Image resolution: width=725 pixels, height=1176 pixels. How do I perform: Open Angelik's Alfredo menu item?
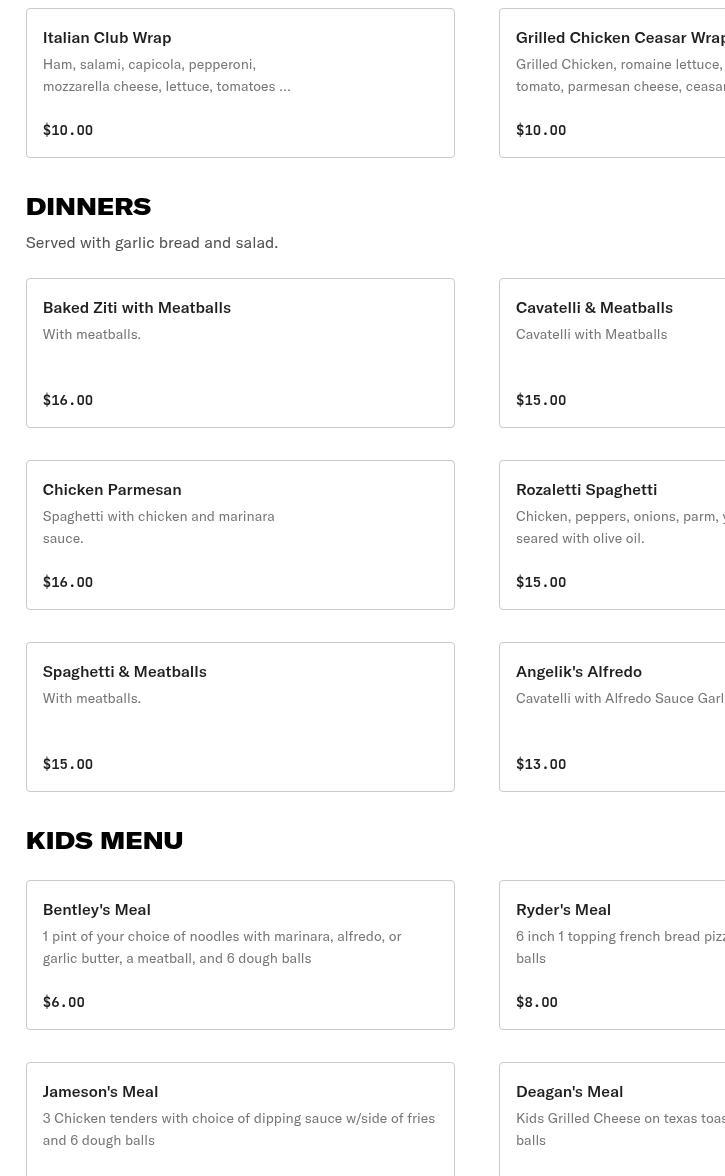pyautogui.click(x=612, y=717)
